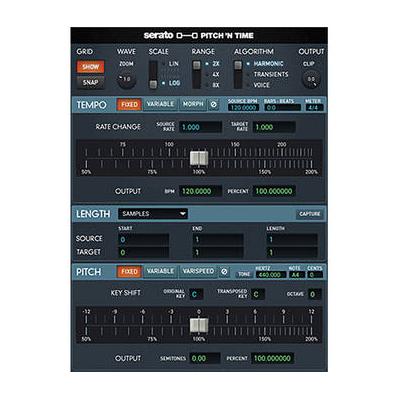The height and width of the screenshot is (400, 400).
Task: Edit the Bars Beats field
Action: coord(282,108)
